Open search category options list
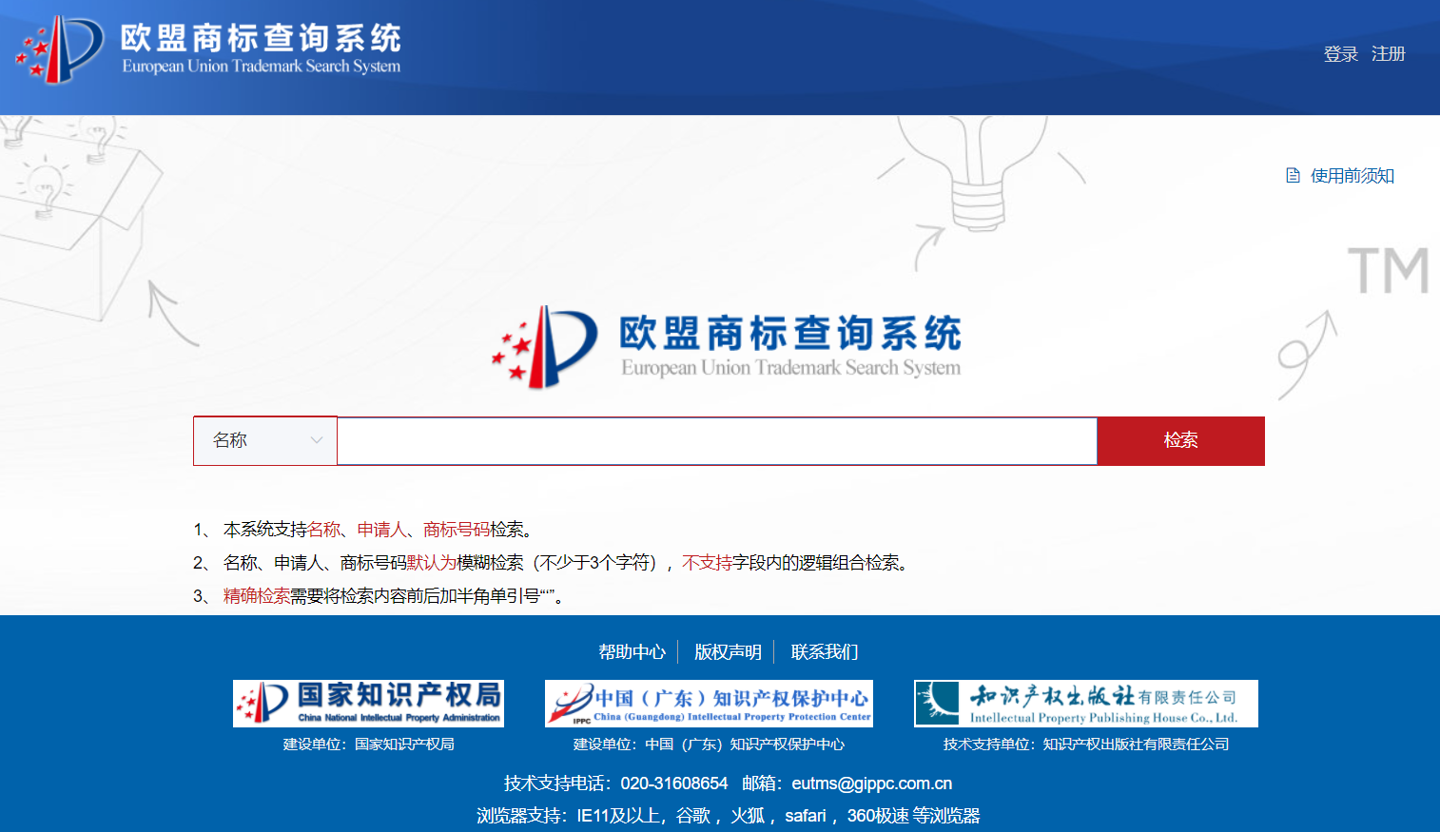Screen dimensions: 1440x832 click(x=264, y=440)
